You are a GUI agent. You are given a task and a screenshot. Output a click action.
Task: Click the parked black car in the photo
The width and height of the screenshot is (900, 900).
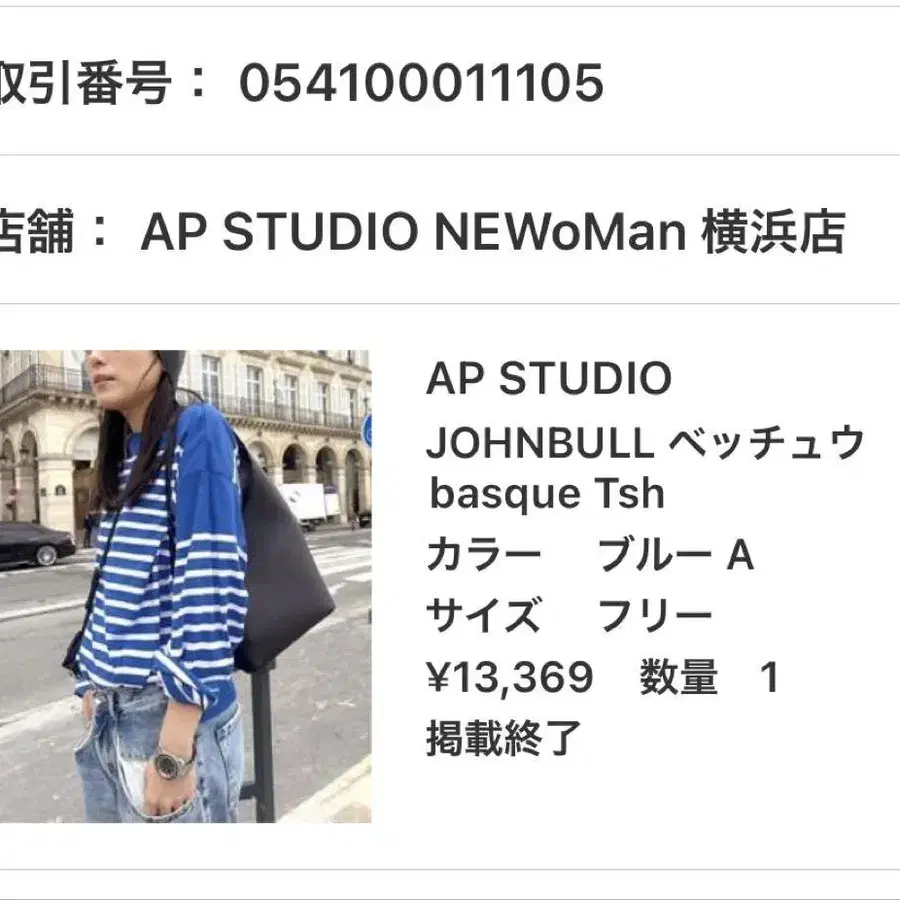pyautogui.click(x=36, y=544)
